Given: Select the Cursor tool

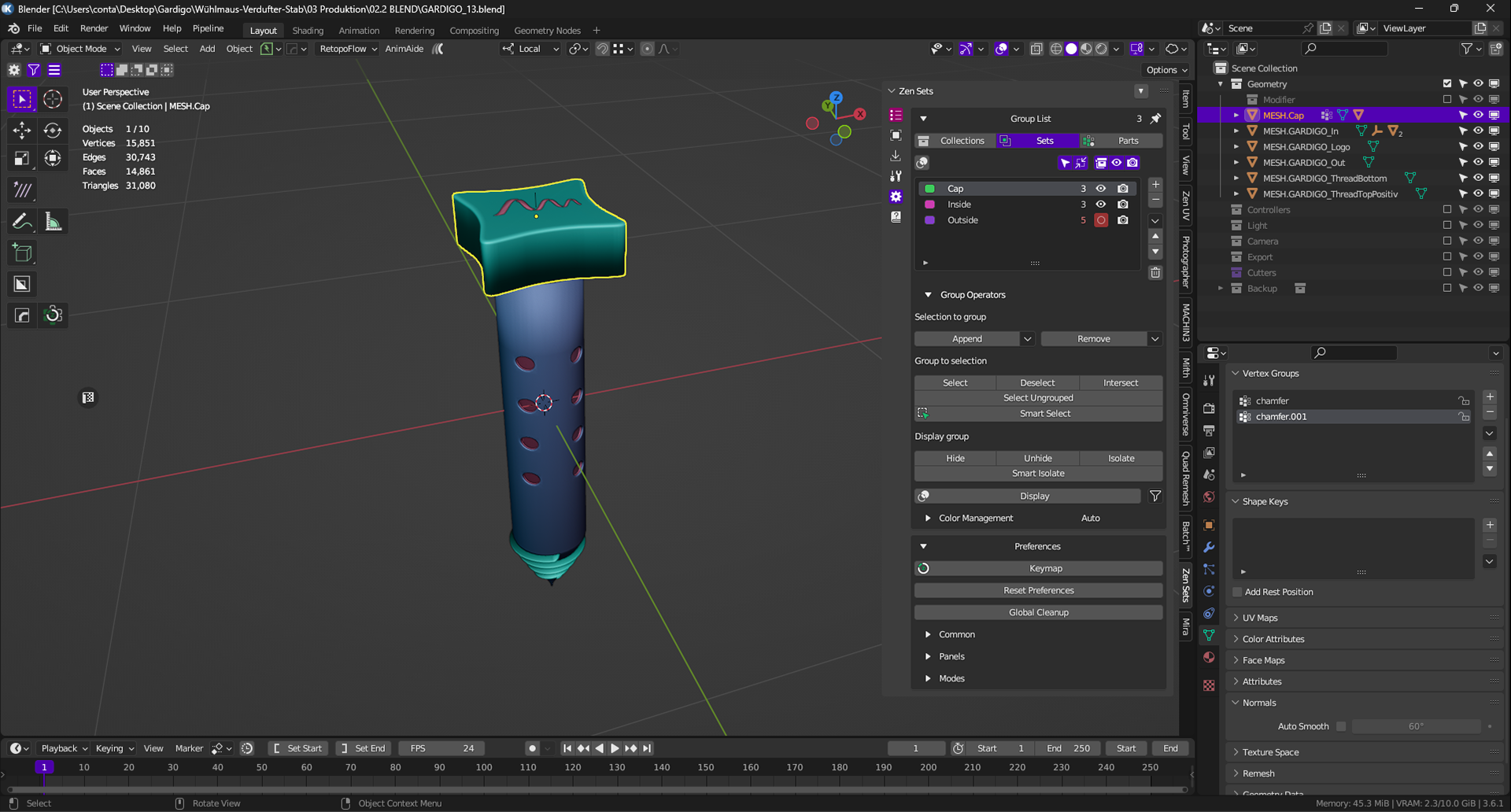Looking at the screenshot, I should click(53, 99).
